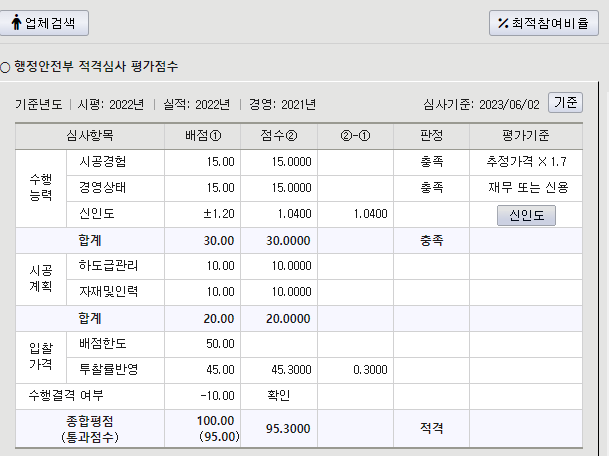Screen dimensions: 609x456
Task: Click the 100.00 (95.00) passing score cell
Action: click(x=203, y=429)
